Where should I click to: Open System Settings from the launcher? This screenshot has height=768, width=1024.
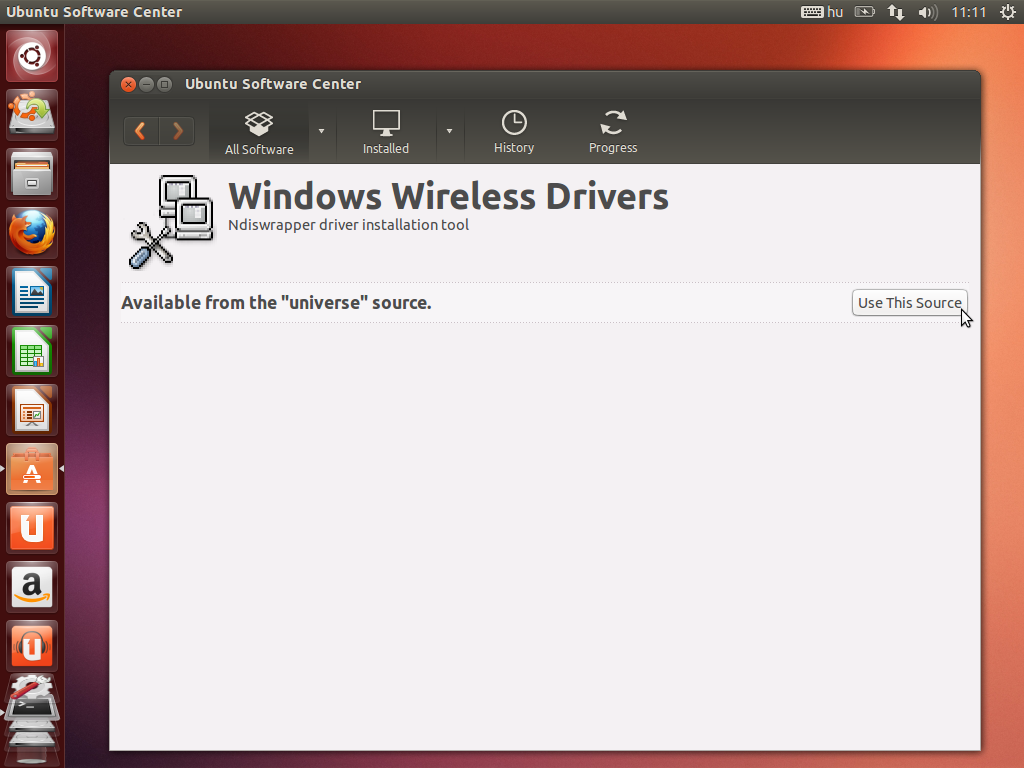coord(32,686)
